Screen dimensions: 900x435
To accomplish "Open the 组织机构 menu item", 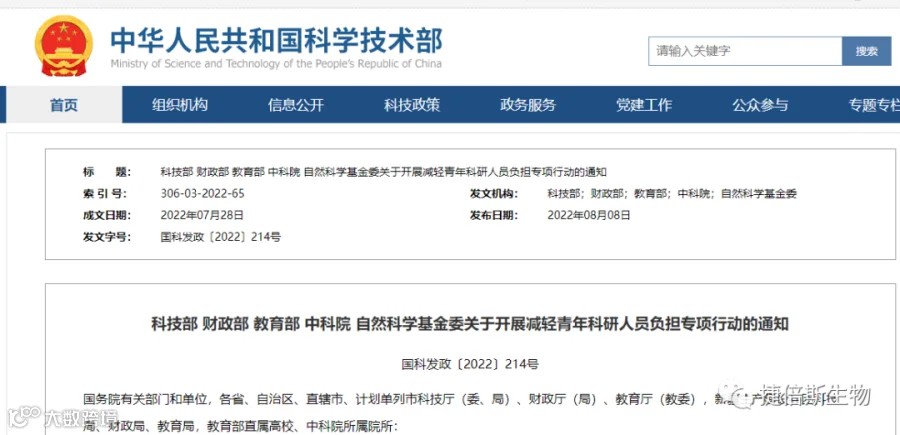I will click(180, 105).
